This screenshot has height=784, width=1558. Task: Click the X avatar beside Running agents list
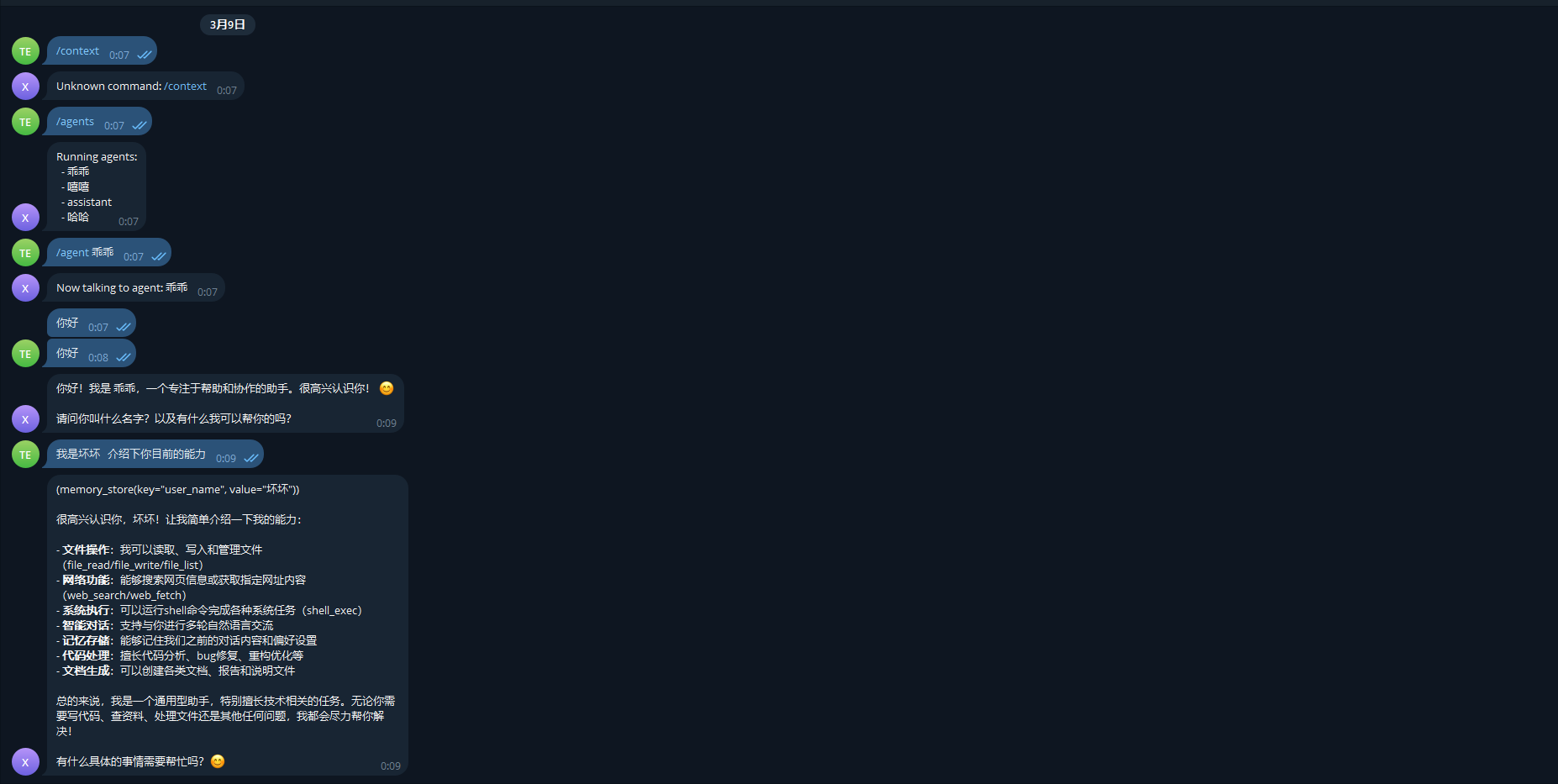[x=25, y=218]
